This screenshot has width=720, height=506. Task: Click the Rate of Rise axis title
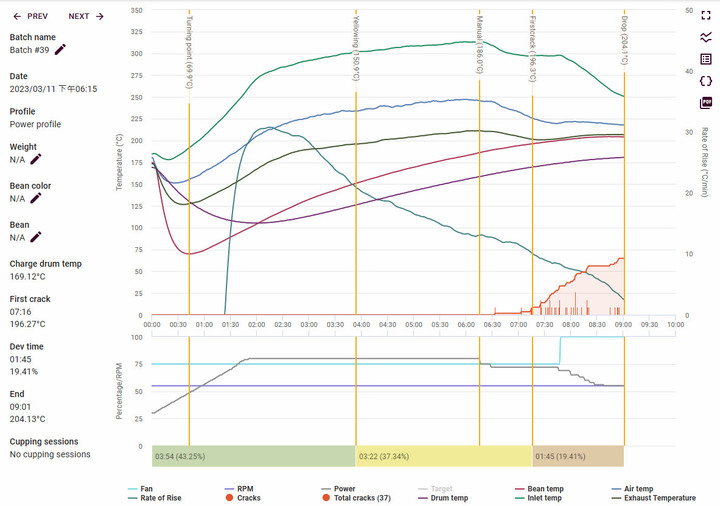tap(704, 162)
